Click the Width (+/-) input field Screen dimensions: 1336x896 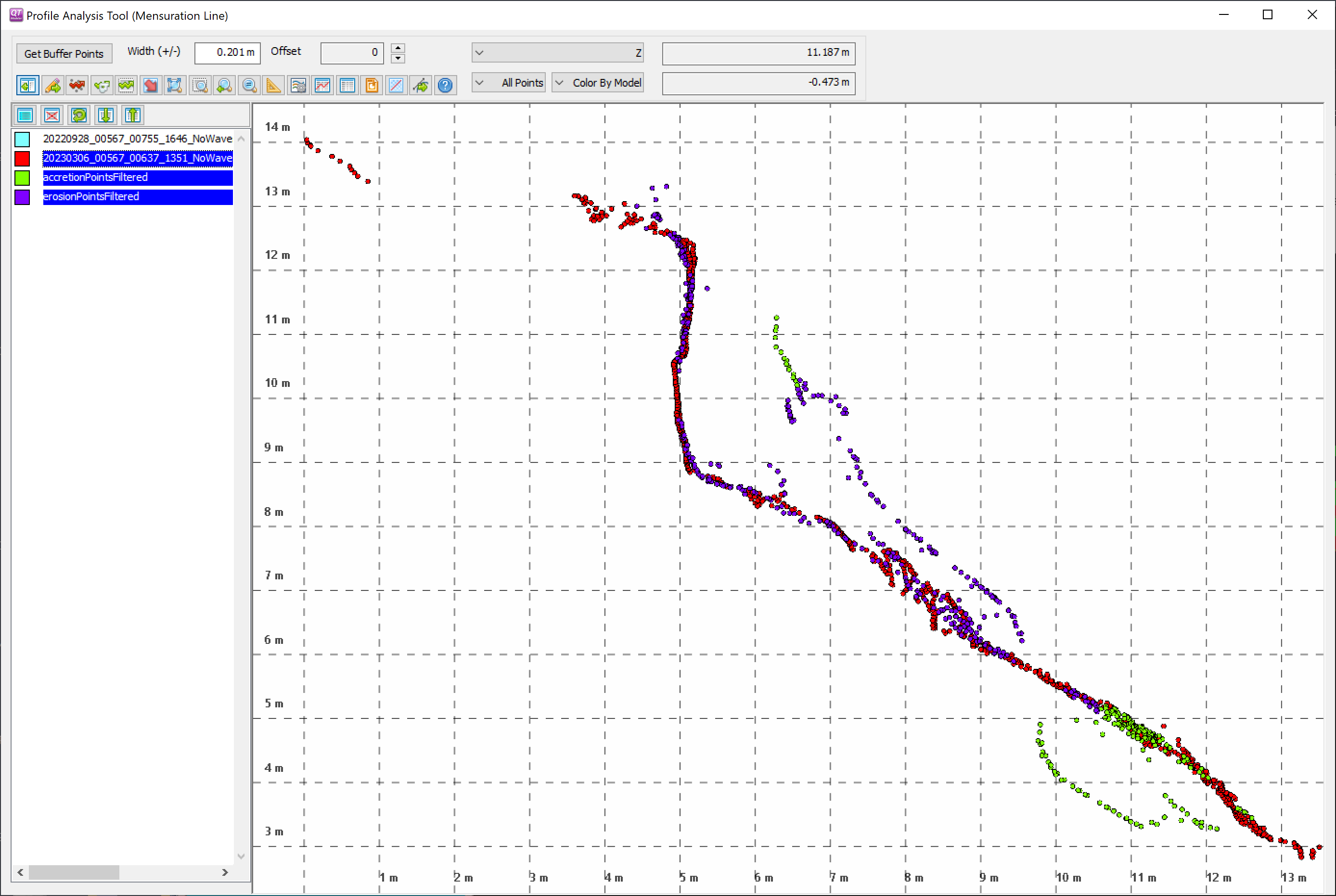tap(228, 53)
